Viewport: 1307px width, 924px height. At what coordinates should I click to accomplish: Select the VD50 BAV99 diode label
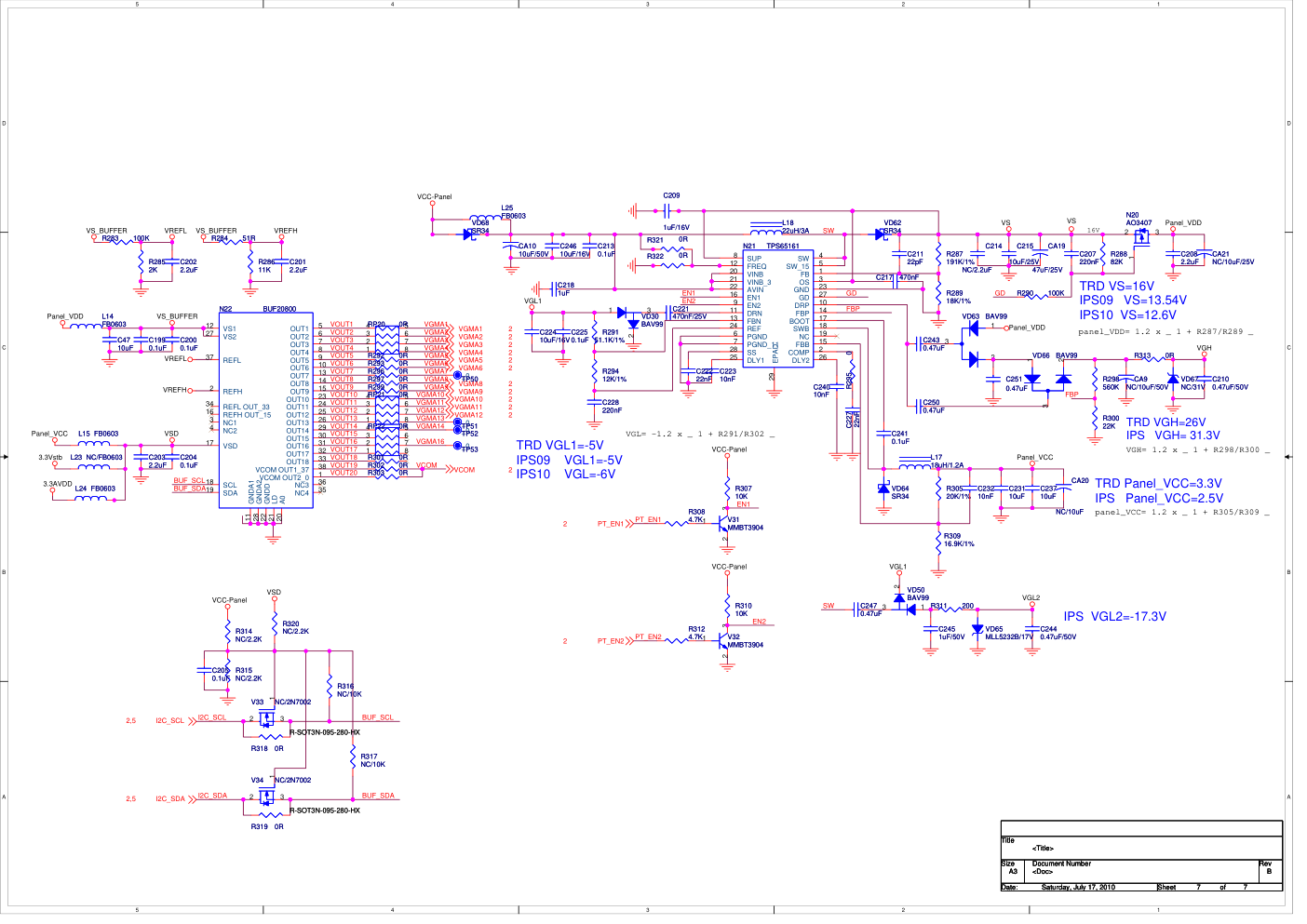[918, 595]
